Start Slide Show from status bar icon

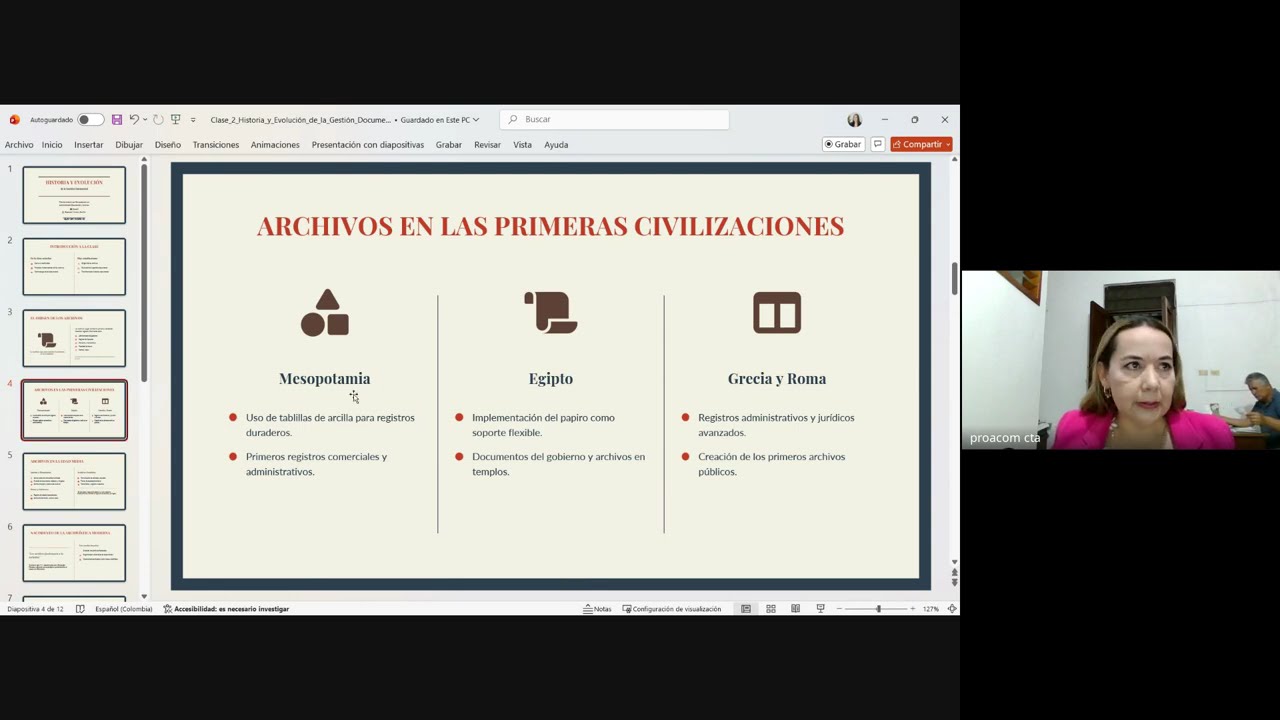click(x=820, y=609)
